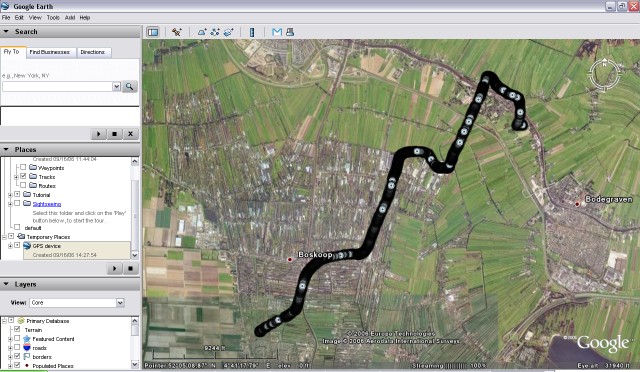
Task: Open the Fly To search history dropdown
Action: click(x=116, y=87)
